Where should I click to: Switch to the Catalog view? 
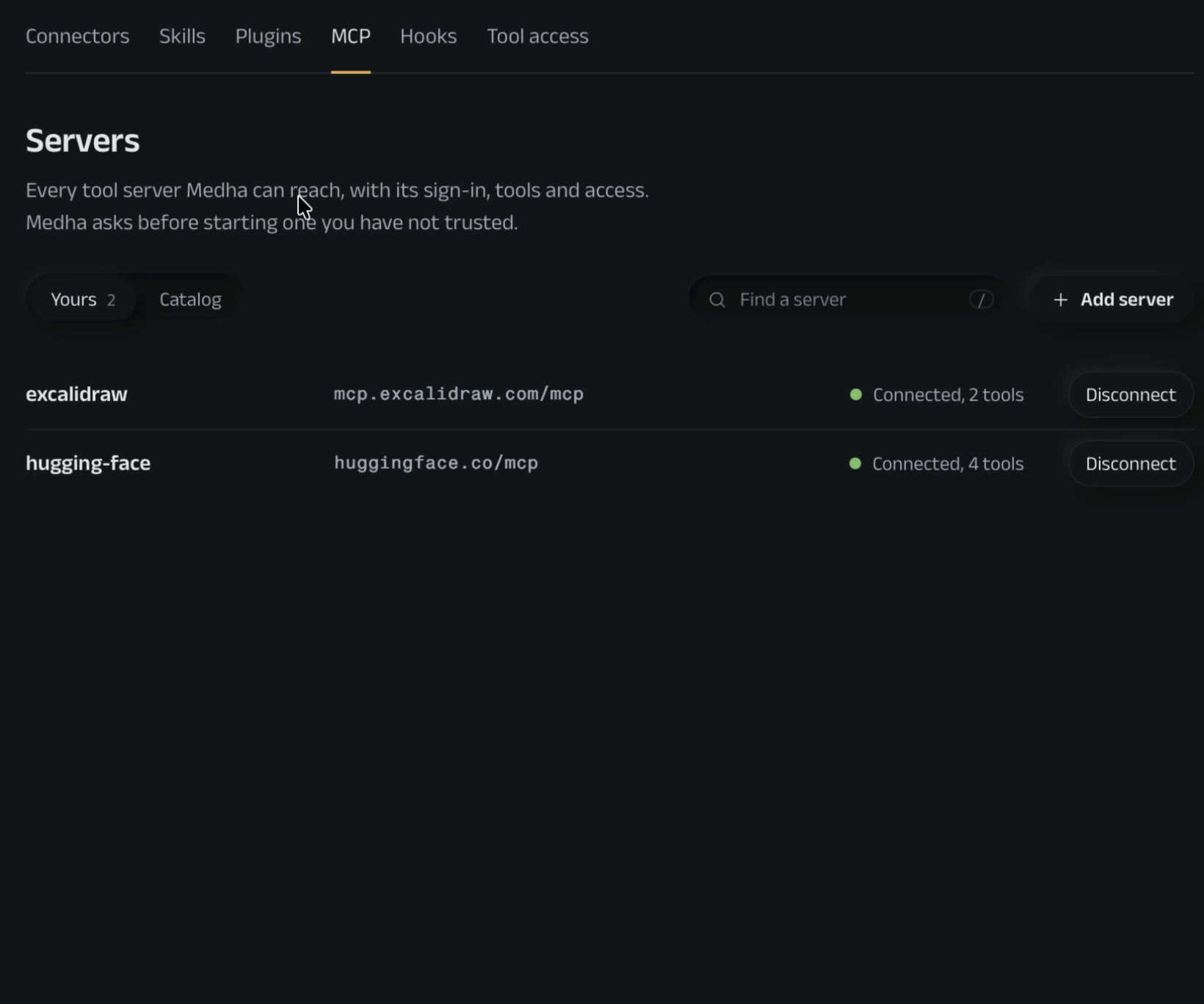click(x=190, y=299)
